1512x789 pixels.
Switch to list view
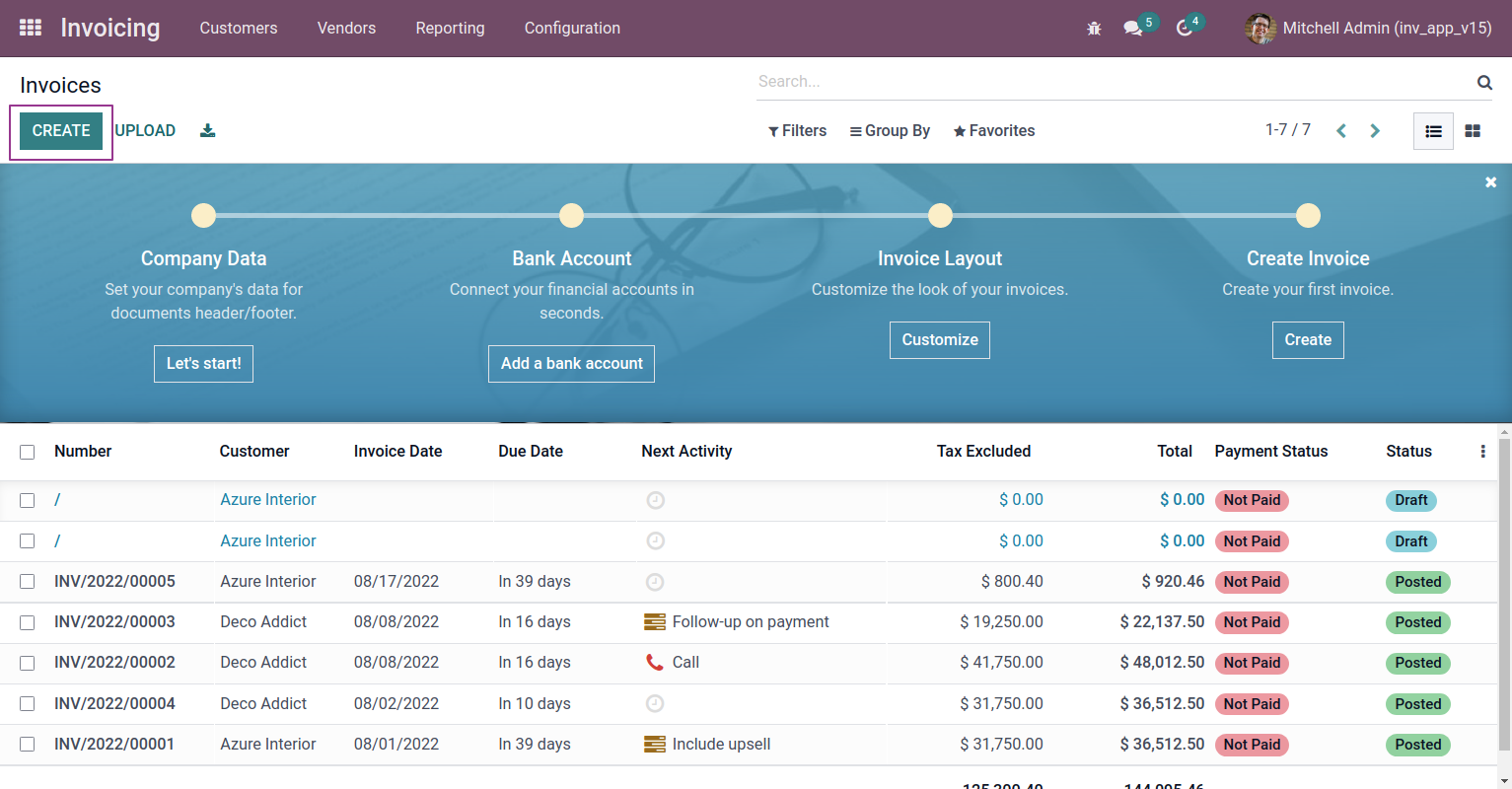(1433, 131)
